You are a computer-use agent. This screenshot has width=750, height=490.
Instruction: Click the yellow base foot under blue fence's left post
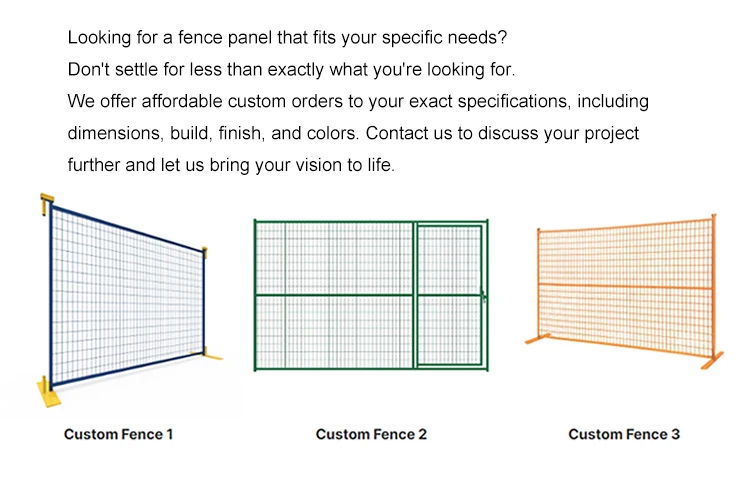[46, 392]
